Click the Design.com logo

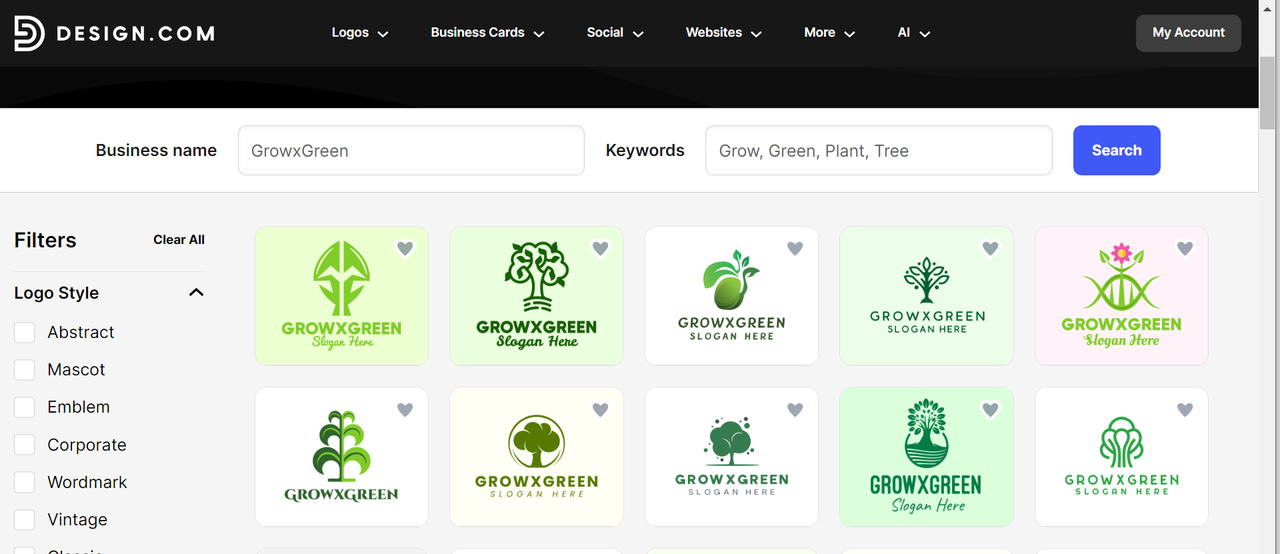(x=114, y=33)
